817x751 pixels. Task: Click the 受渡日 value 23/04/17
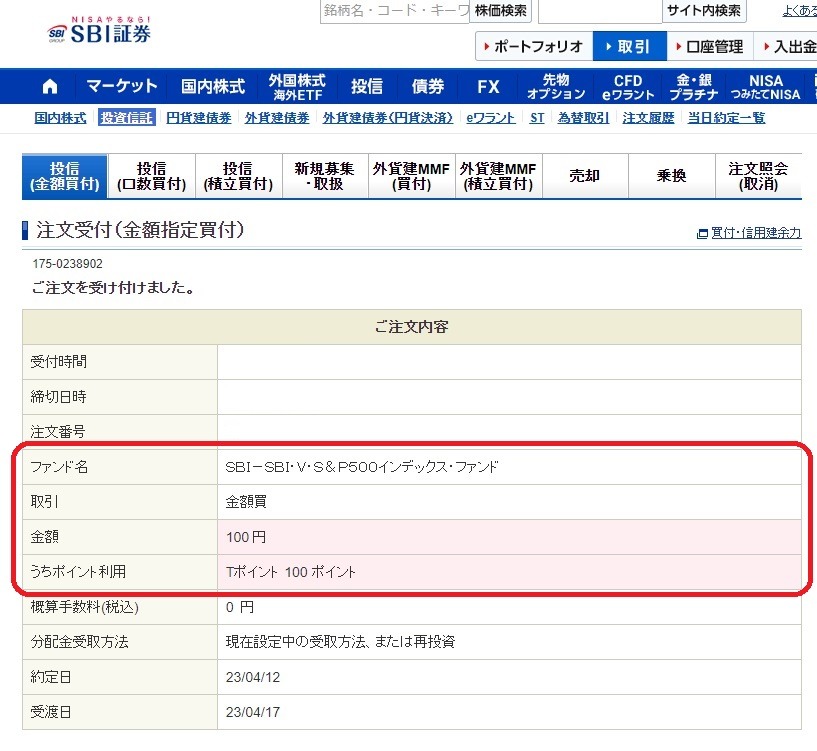(253, 712)
